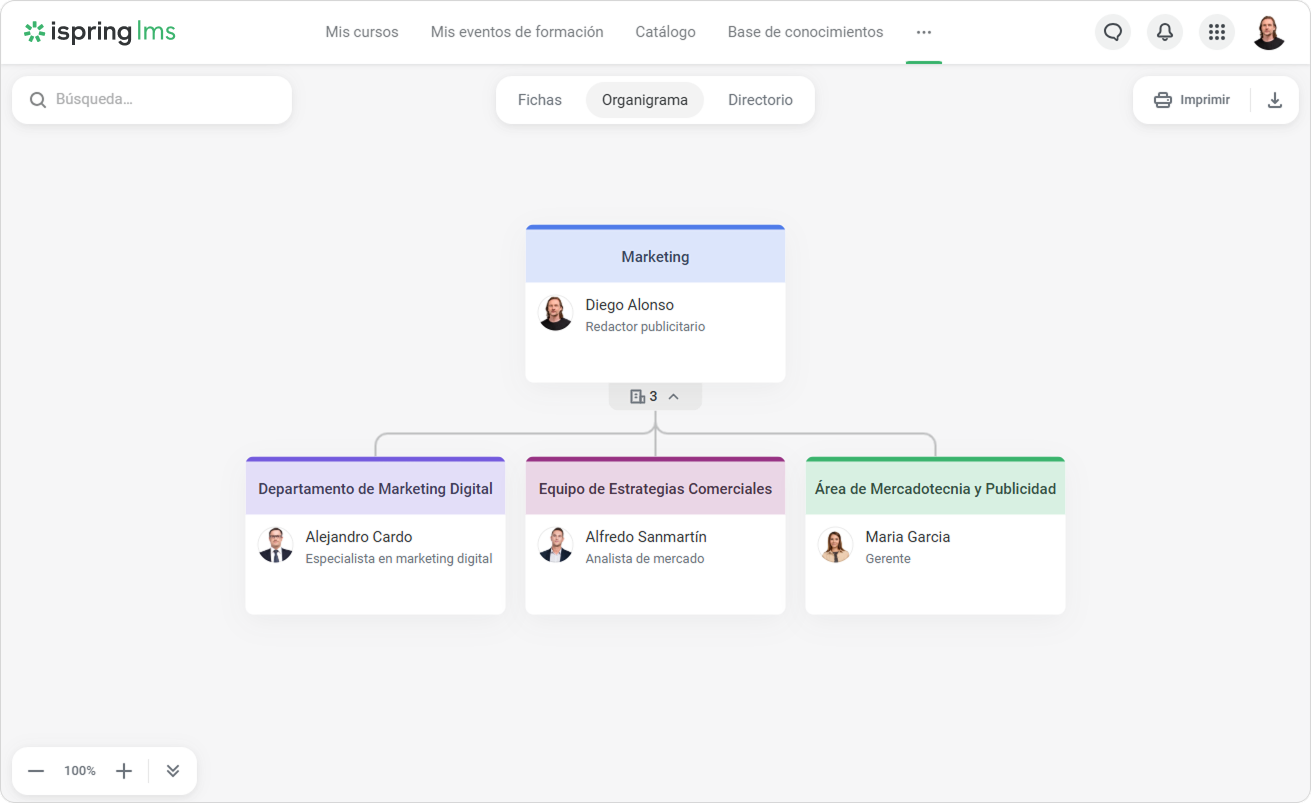
Task: Zoom out with the minus icon
Action: 36,771
